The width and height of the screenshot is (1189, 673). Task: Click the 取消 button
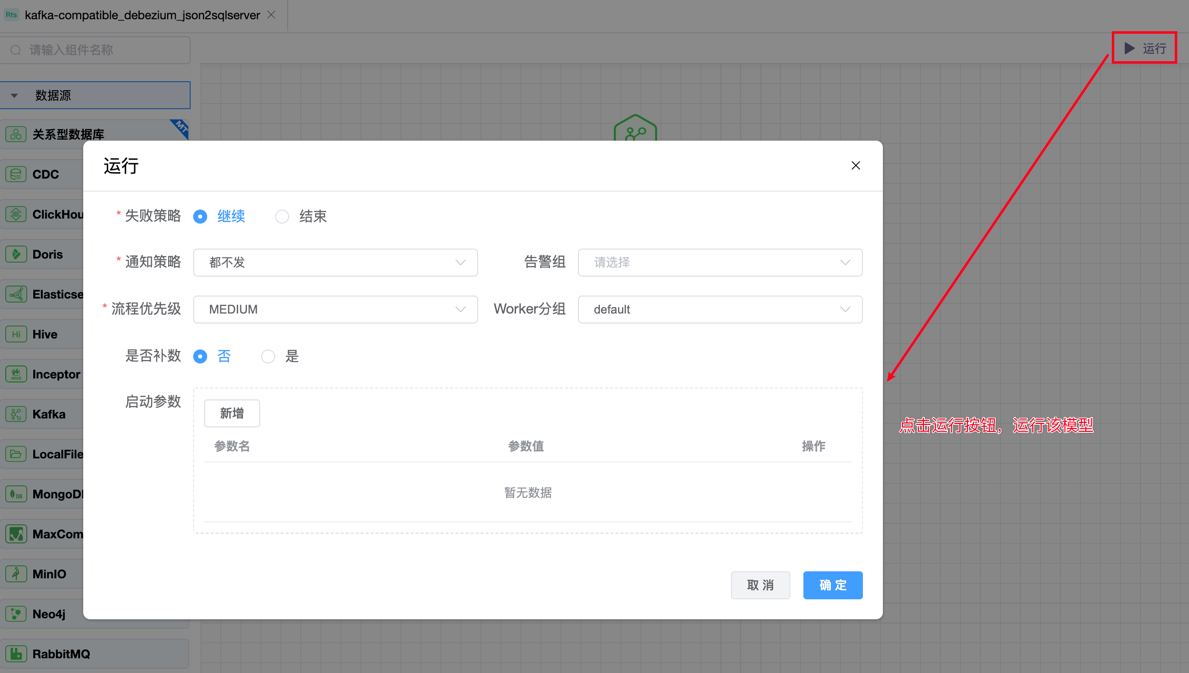(x=760, y=585)
